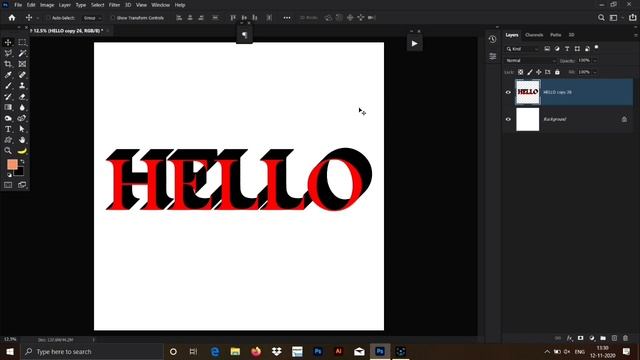
Task: Select the Gradient tool
Action: [8, 107]
